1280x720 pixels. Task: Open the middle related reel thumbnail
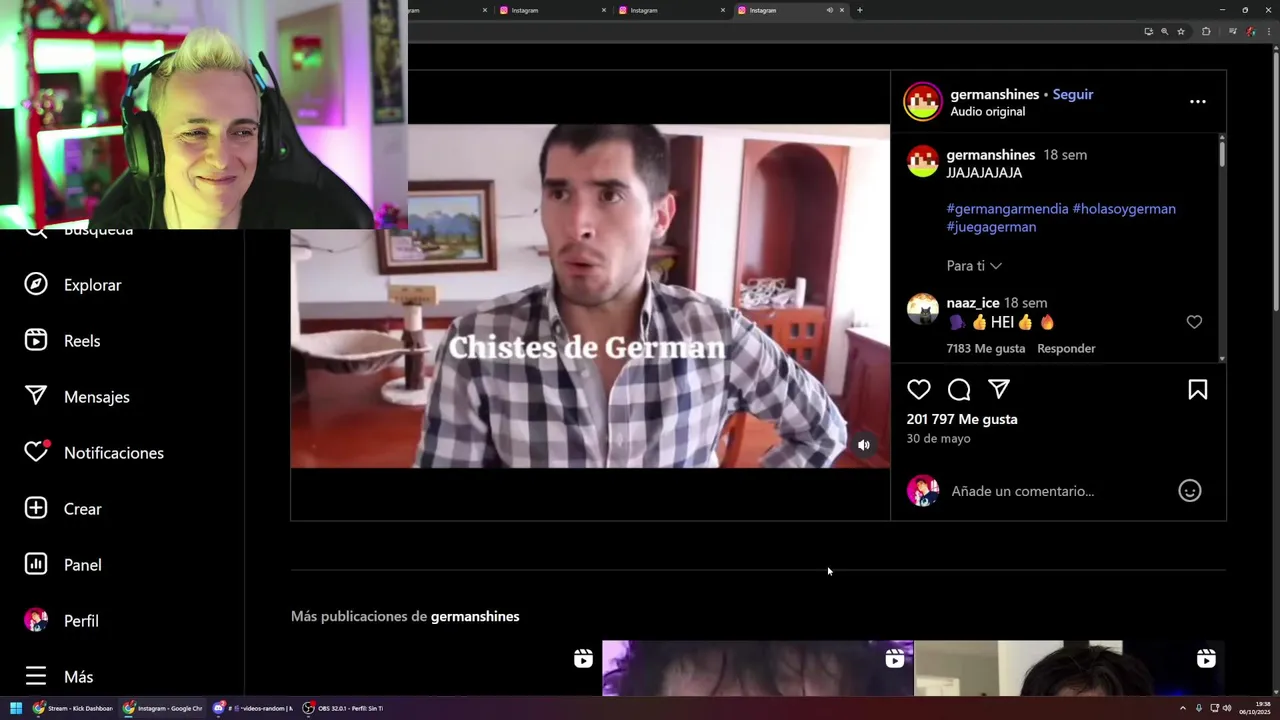(x=757, y=668)
